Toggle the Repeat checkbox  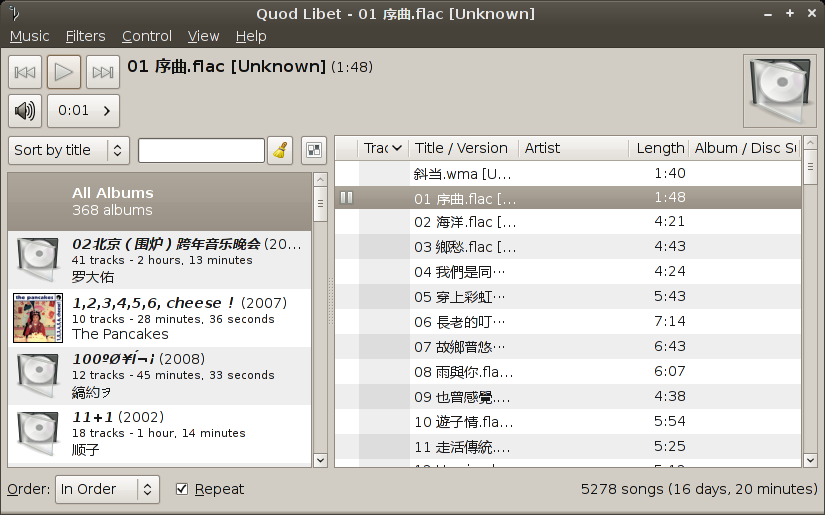point(182,489)
